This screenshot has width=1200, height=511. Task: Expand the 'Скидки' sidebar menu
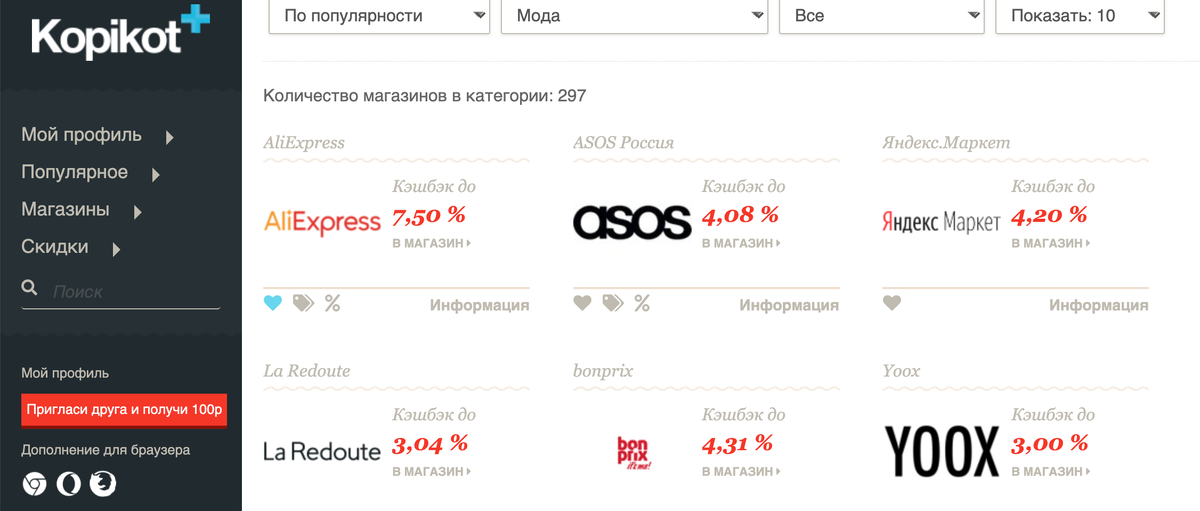pyautogui.click(x=70, y=247)
